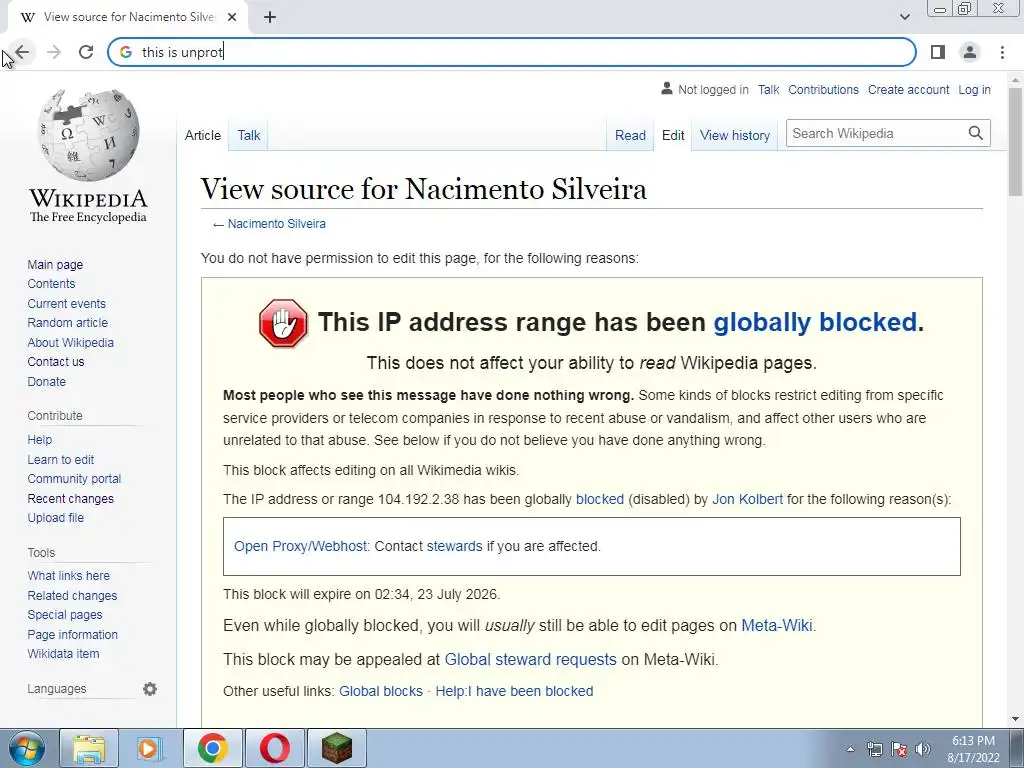The height and width of the screenshot is (768, 1024).
Task: Click the Contact us link
Action: pyautogui.click(x=56, y=361)
